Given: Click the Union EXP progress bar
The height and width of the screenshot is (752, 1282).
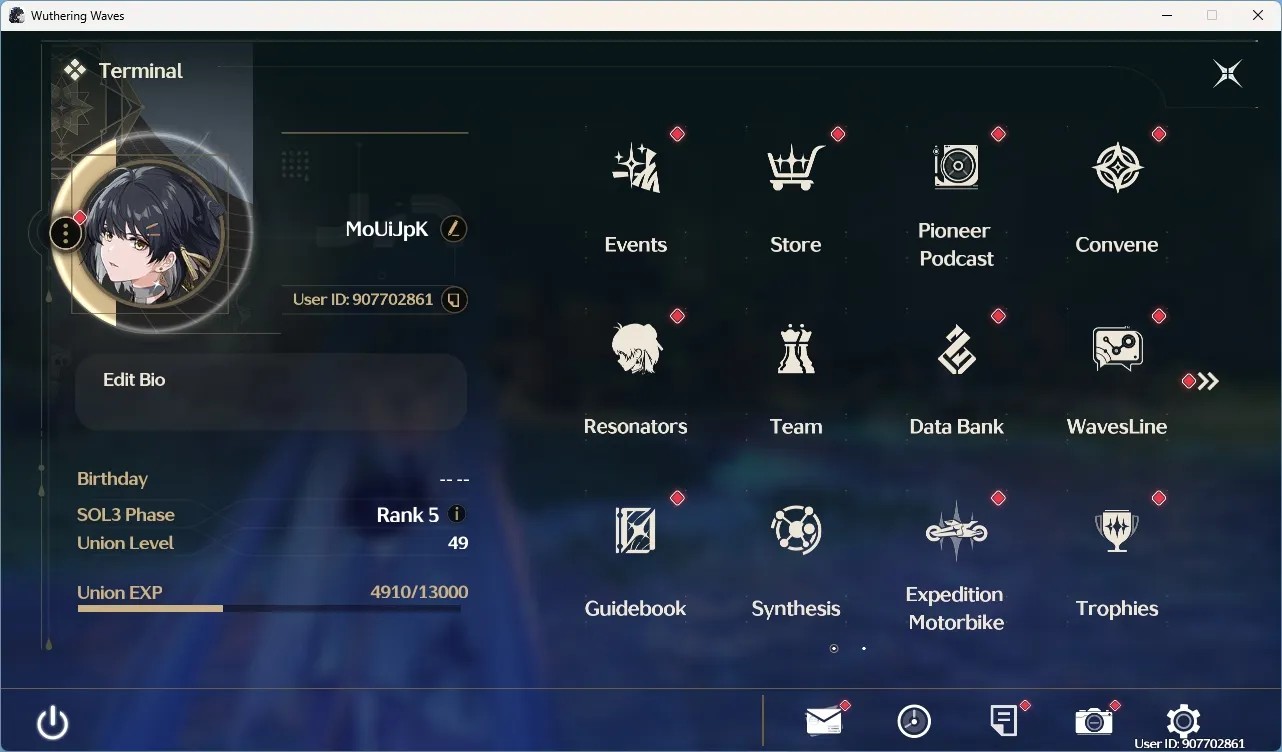Looking at the screenshot, I should pyautogui.click(x=269, y=608).
